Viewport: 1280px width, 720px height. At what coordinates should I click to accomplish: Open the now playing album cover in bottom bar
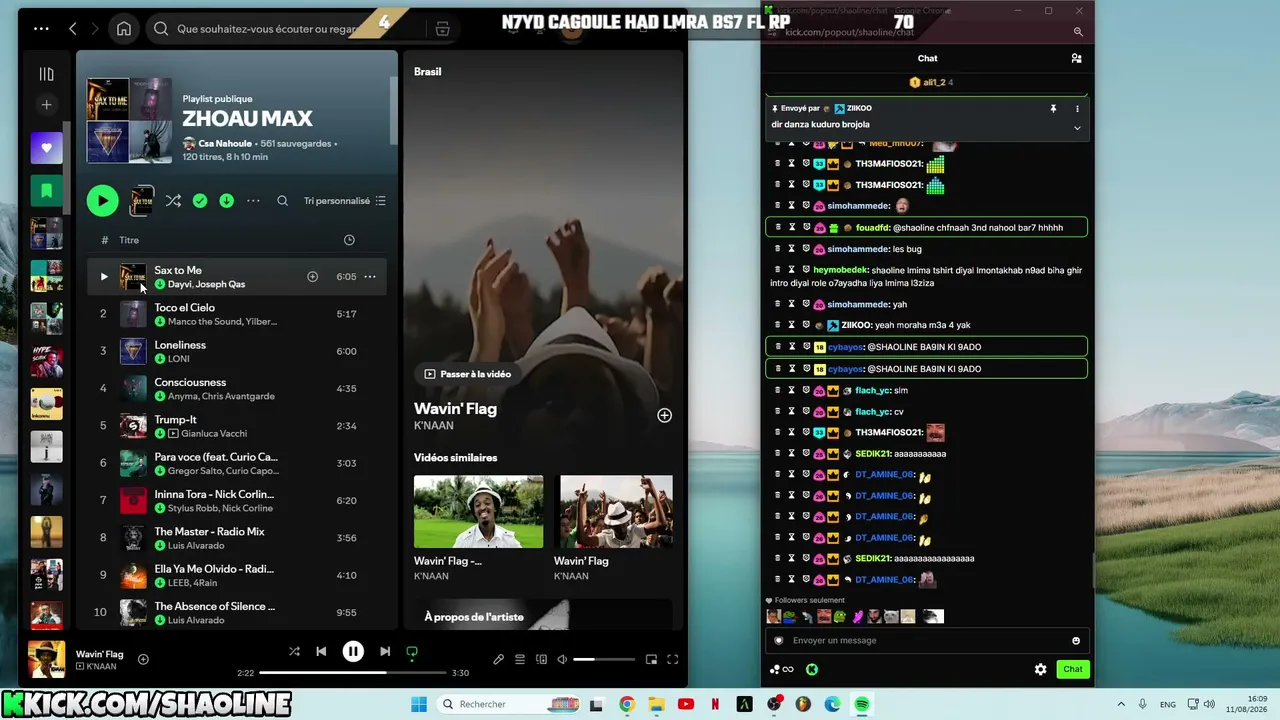tap(46, 660)
